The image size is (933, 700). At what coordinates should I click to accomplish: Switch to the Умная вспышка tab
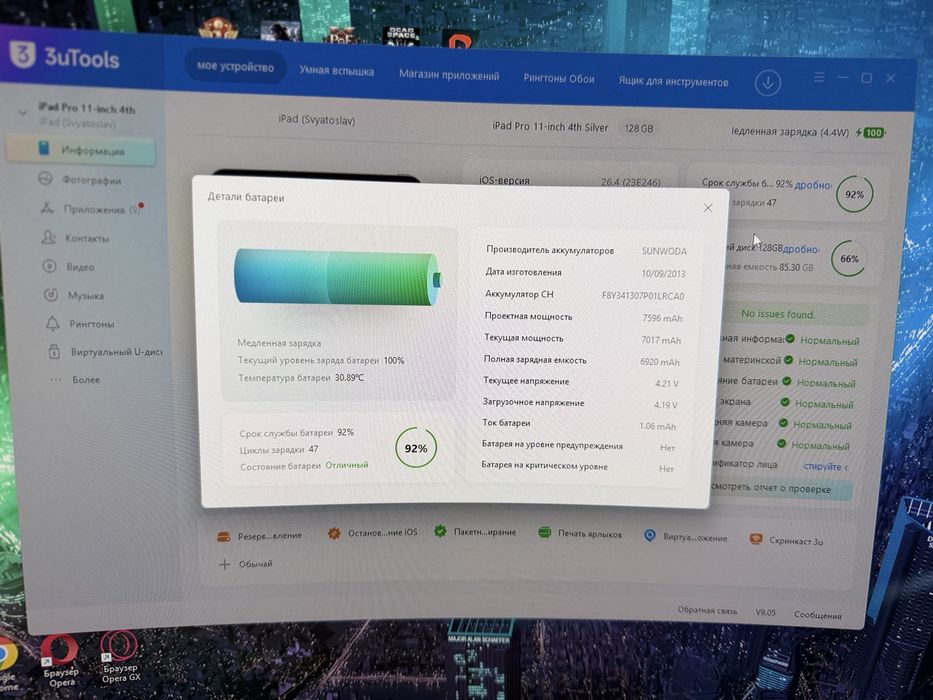point(337,71)
